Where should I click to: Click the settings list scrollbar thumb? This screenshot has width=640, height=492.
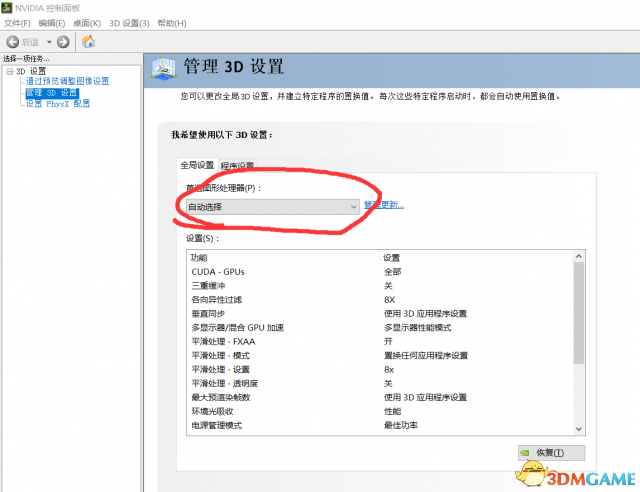[578, 313]
